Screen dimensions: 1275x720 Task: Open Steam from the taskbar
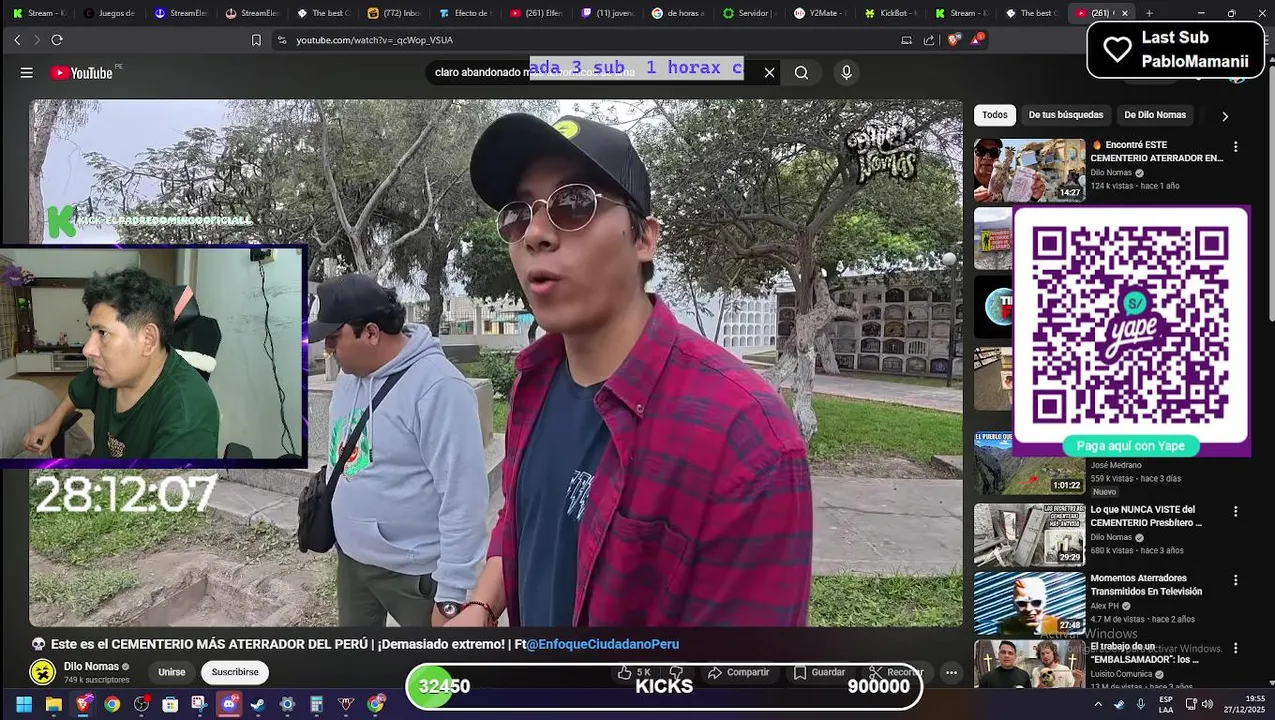coord(258,705)
